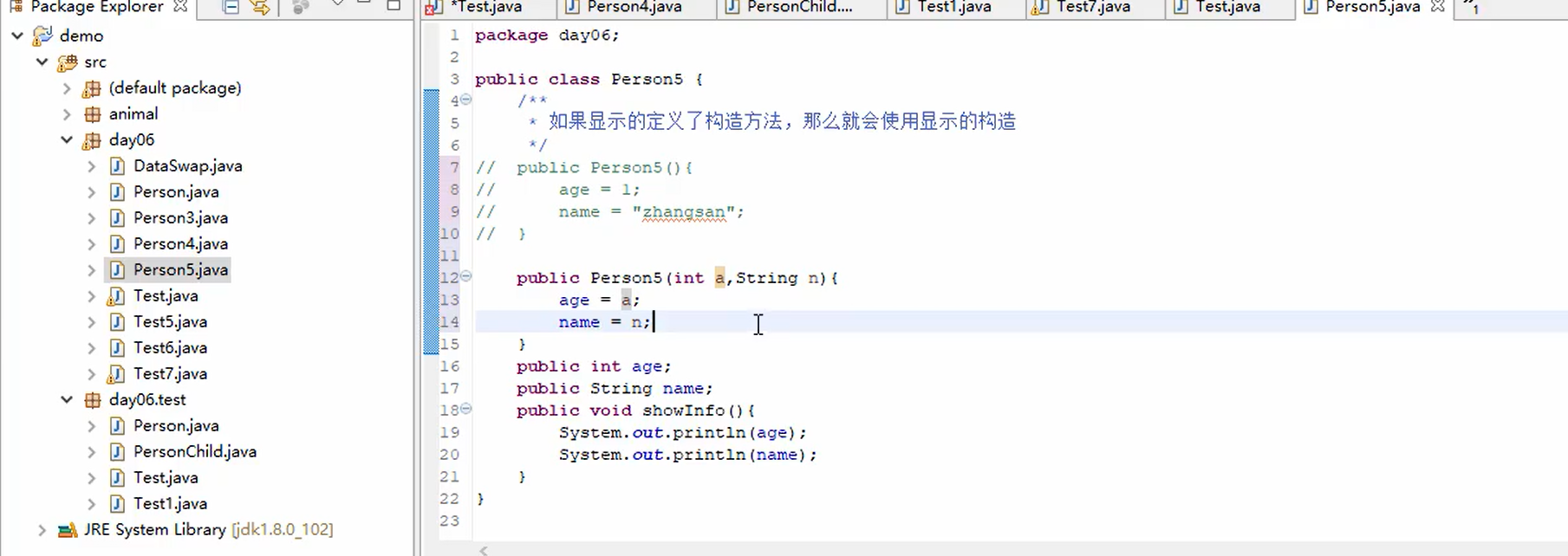This screenshot has width=1568, height=556.
Task: Collapse the src folder node
Action: [42, 61]
